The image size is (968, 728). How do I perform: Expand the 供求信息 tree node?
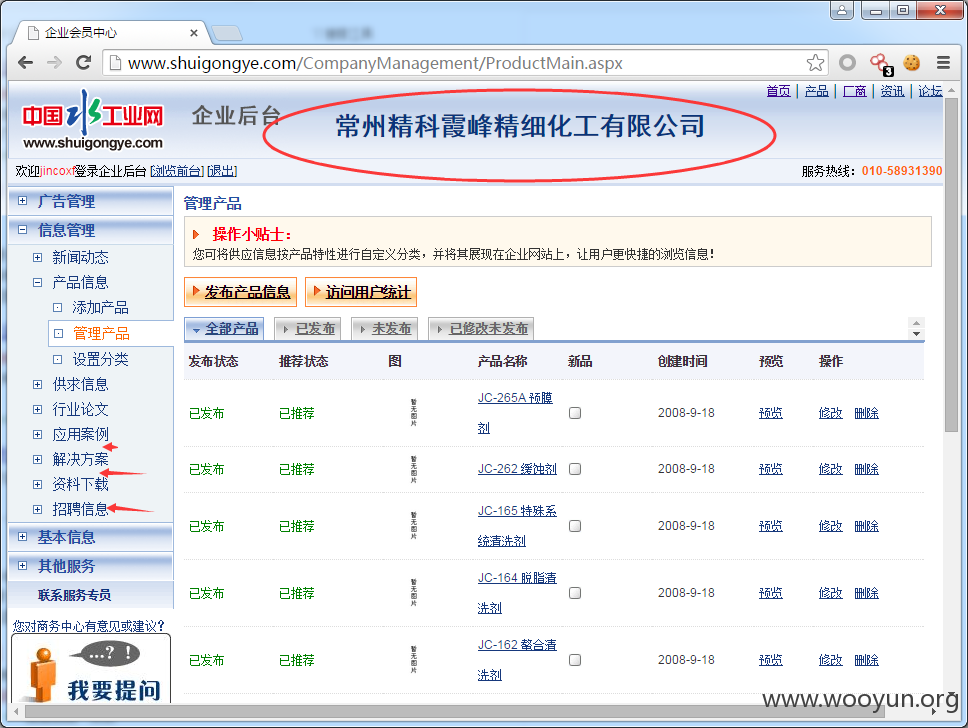point(38,385)
